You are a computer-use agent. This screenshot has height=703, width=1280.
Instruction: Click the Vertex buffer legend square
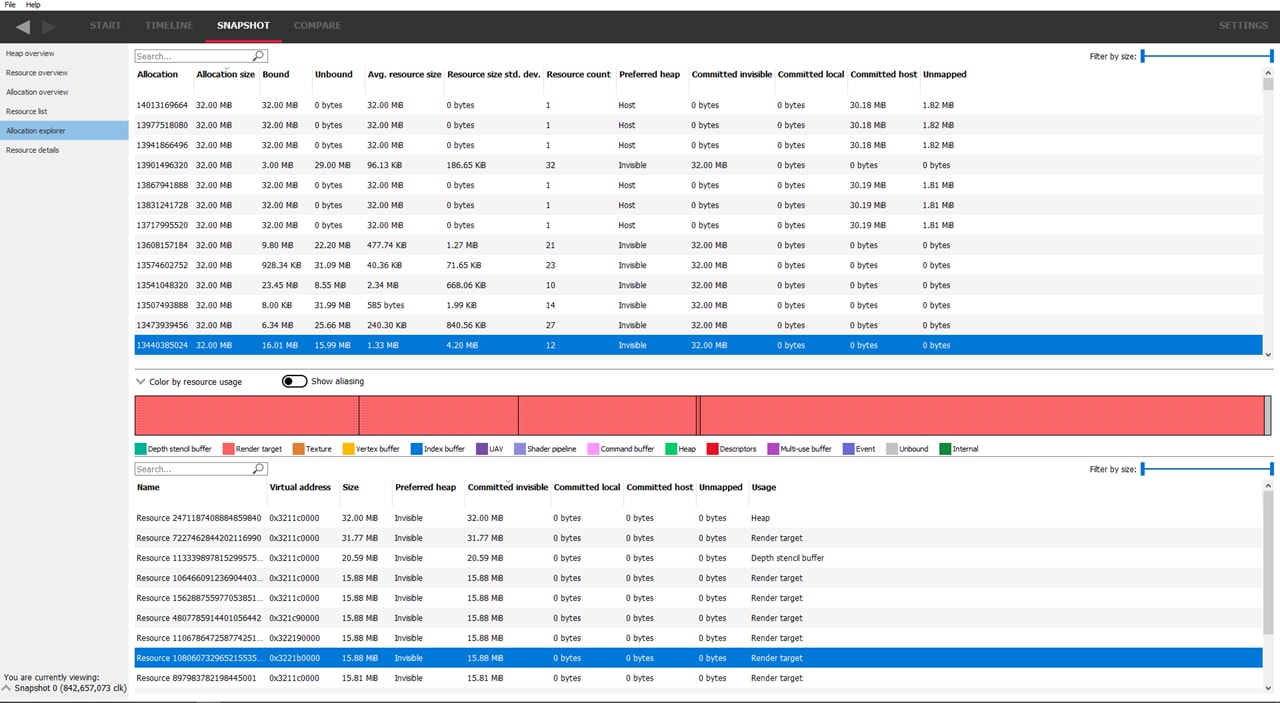[x=348, y=449]
